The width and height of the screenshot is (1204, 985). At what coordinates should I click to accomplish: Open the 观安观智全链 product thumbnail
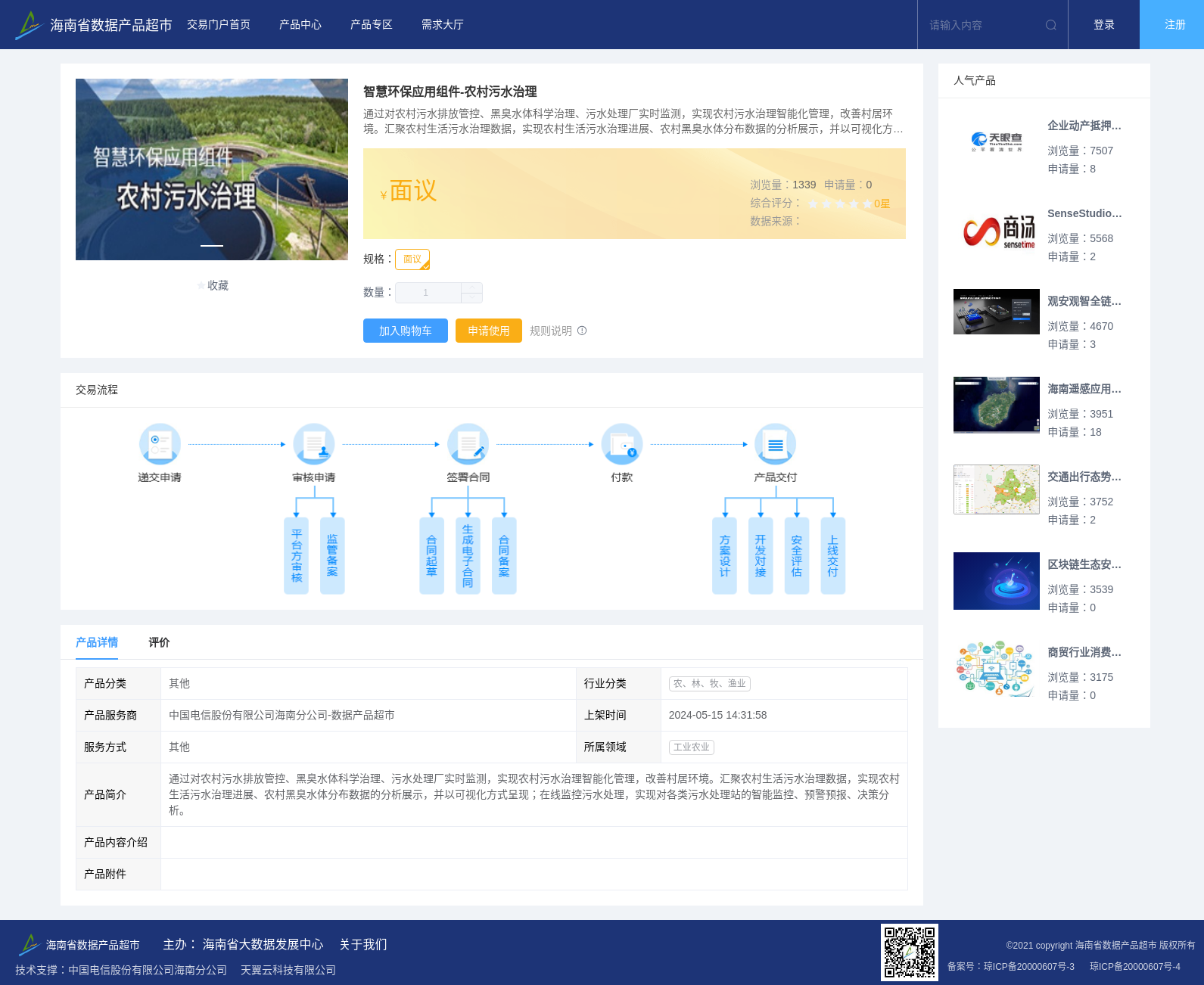tap(997, 312)
